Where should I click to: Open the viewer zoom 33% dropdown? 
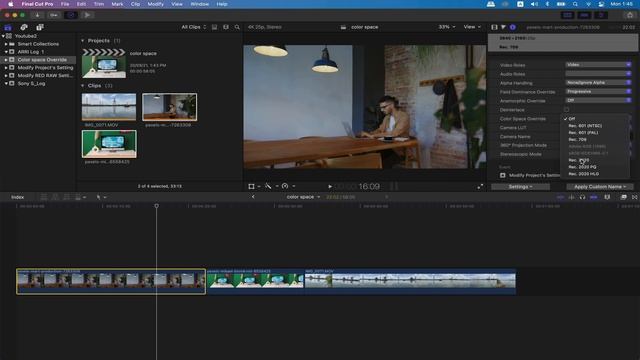coord(447,27)
